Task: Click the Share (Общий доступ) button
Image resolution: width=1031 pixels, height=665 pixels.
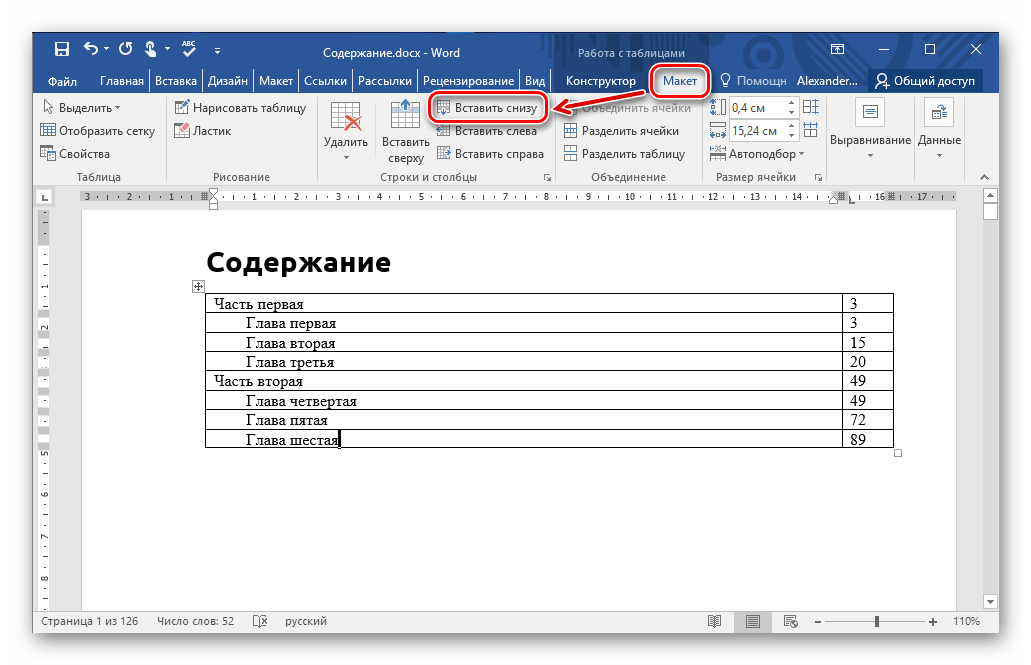Action: [926, 81]
